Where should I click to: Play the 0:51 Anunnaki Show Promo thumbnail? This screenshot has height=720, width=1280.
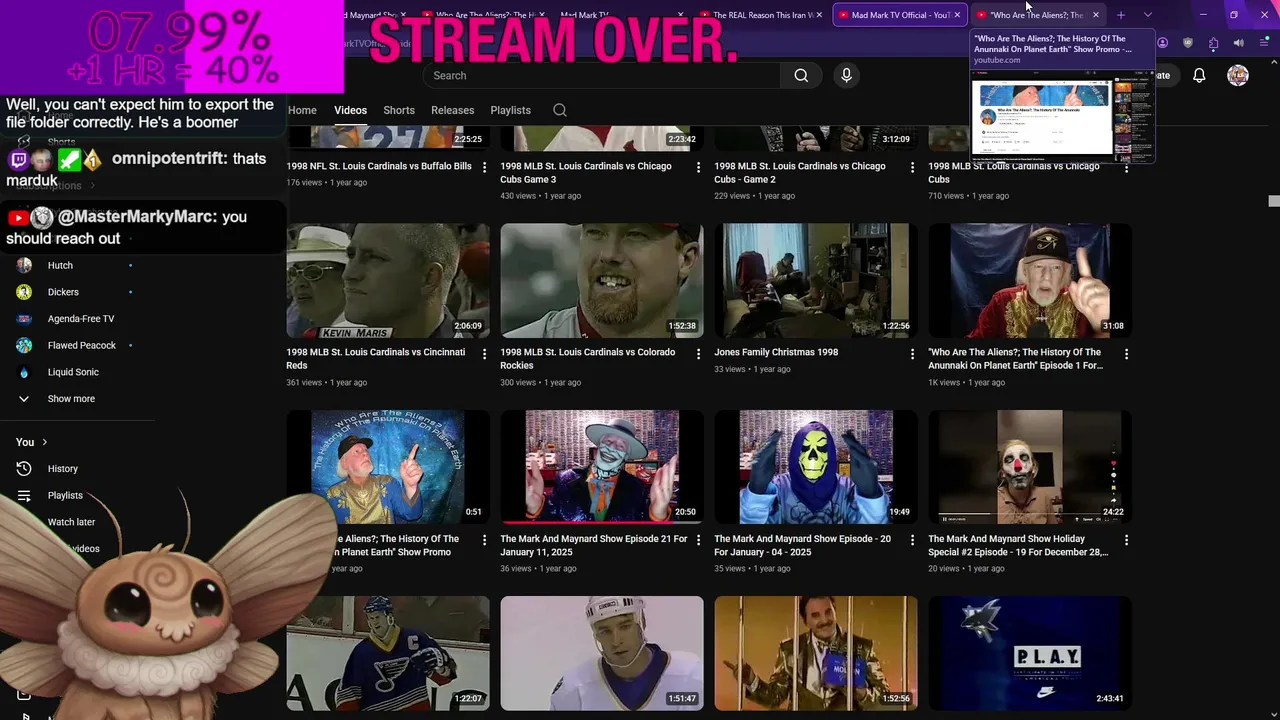[x=388, y=467]
